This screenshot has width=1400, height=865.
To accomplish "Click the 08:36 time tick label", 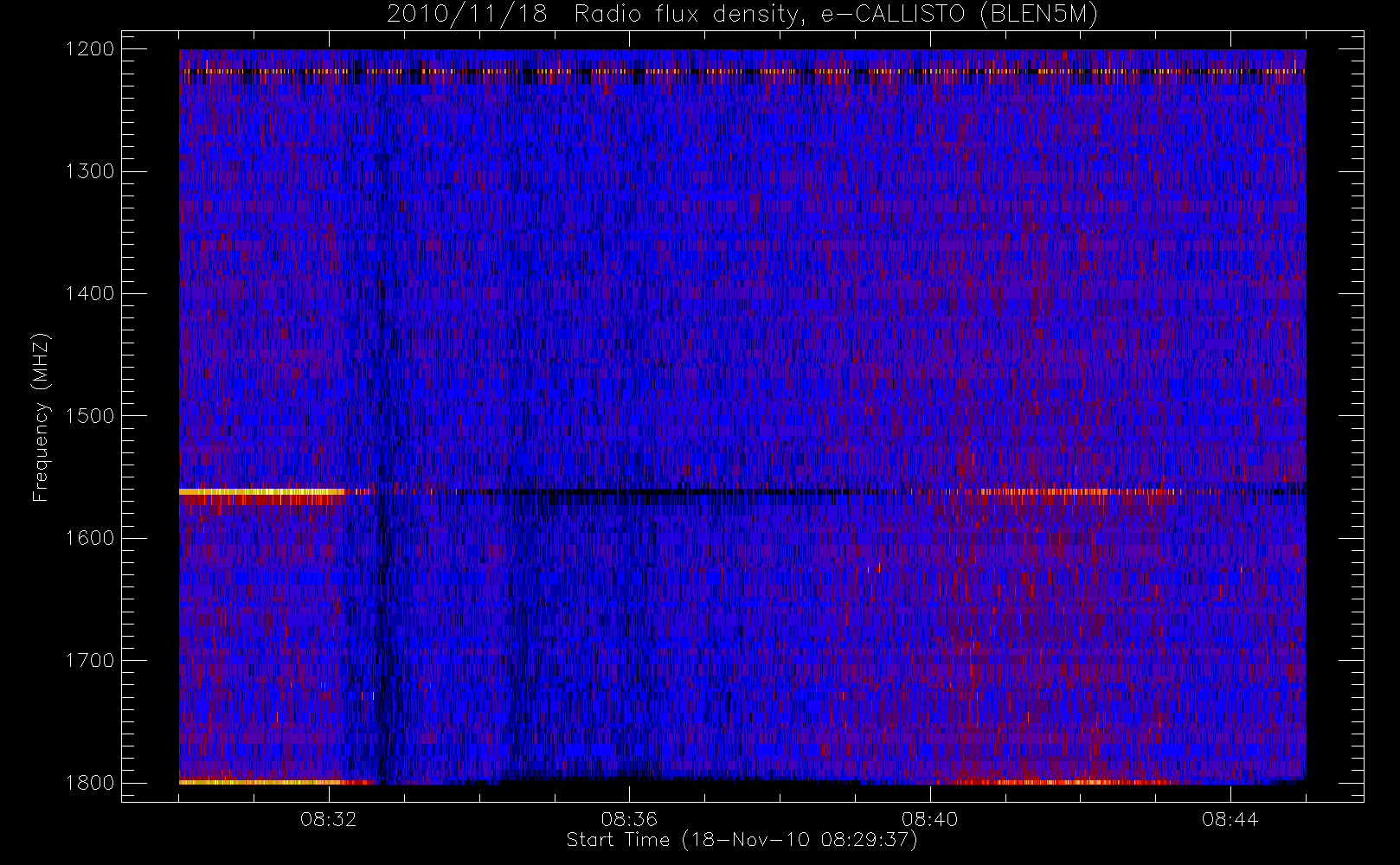I will [629, 819].
